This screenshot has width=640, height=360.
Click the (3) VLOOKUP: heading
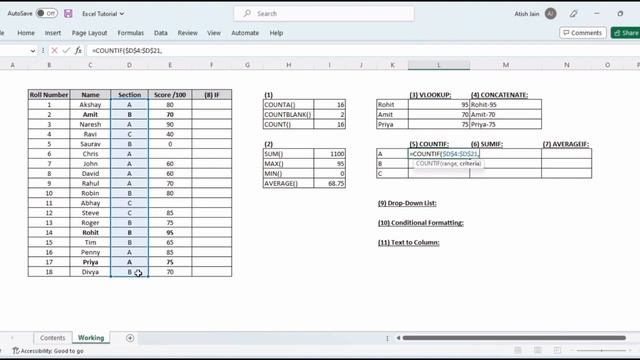pos(430,95)
